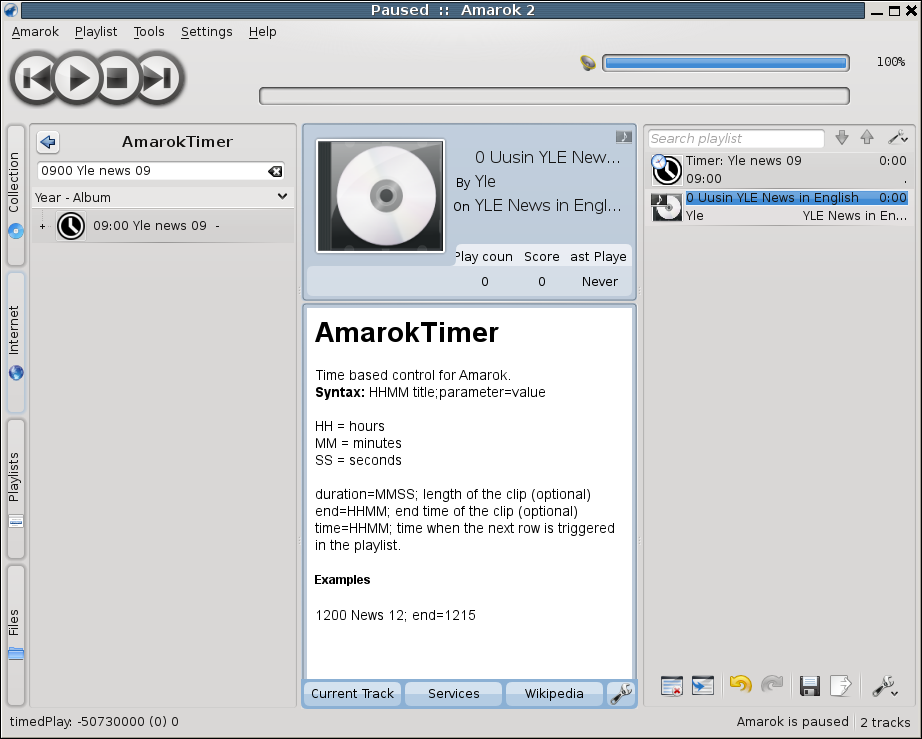The width and height of the screenshot is (922, 739).
Task: Skip to the previous track button
Action: [35, 78]
